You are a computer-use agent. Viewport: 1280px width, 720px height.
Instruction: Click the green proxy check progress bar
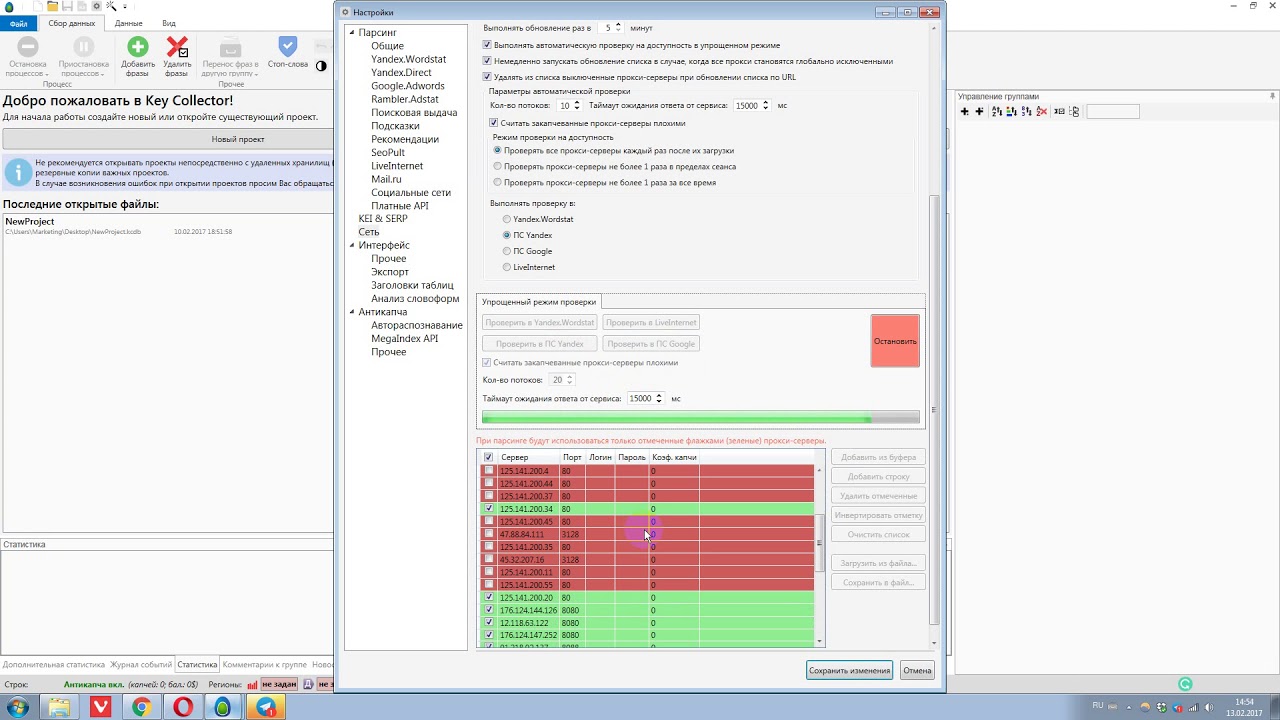click(700, 418)
